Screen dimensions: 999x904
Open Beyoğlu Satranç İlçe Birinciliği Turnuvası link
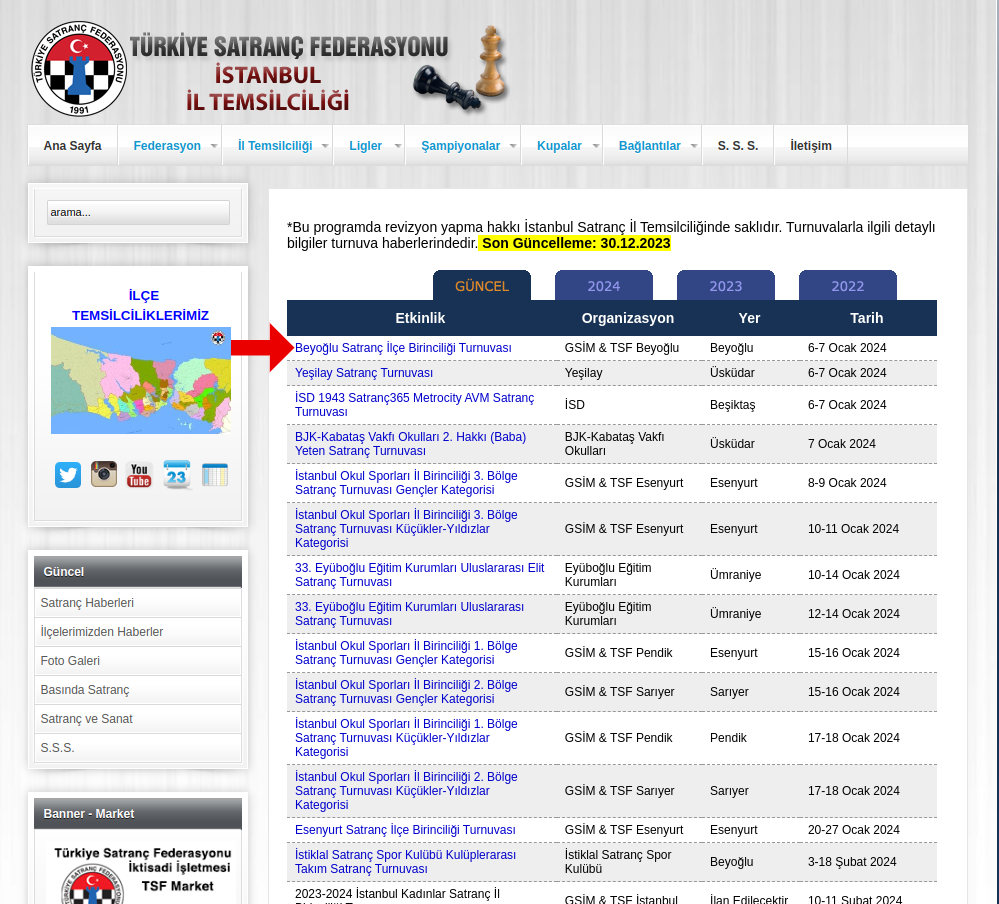(403, 348)
